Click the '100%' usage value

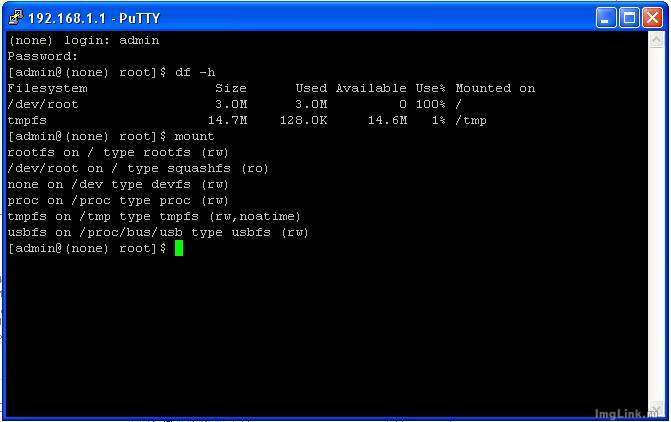pyautogui.click(x=431, y=104)
